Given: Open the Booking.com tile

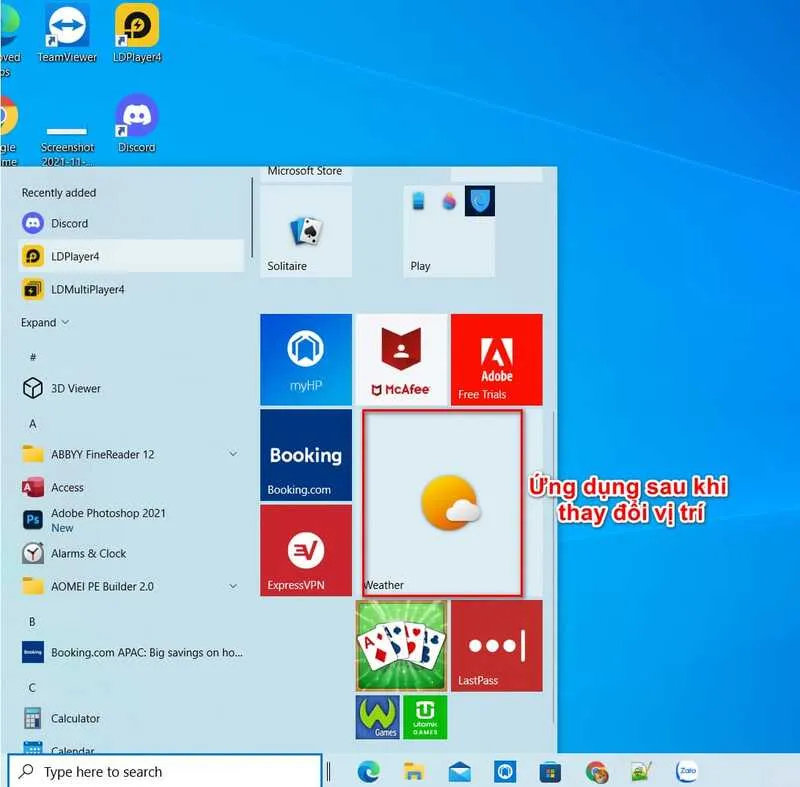Looking at the screenshot, I should pyautogui.click(x=306, y=455).
